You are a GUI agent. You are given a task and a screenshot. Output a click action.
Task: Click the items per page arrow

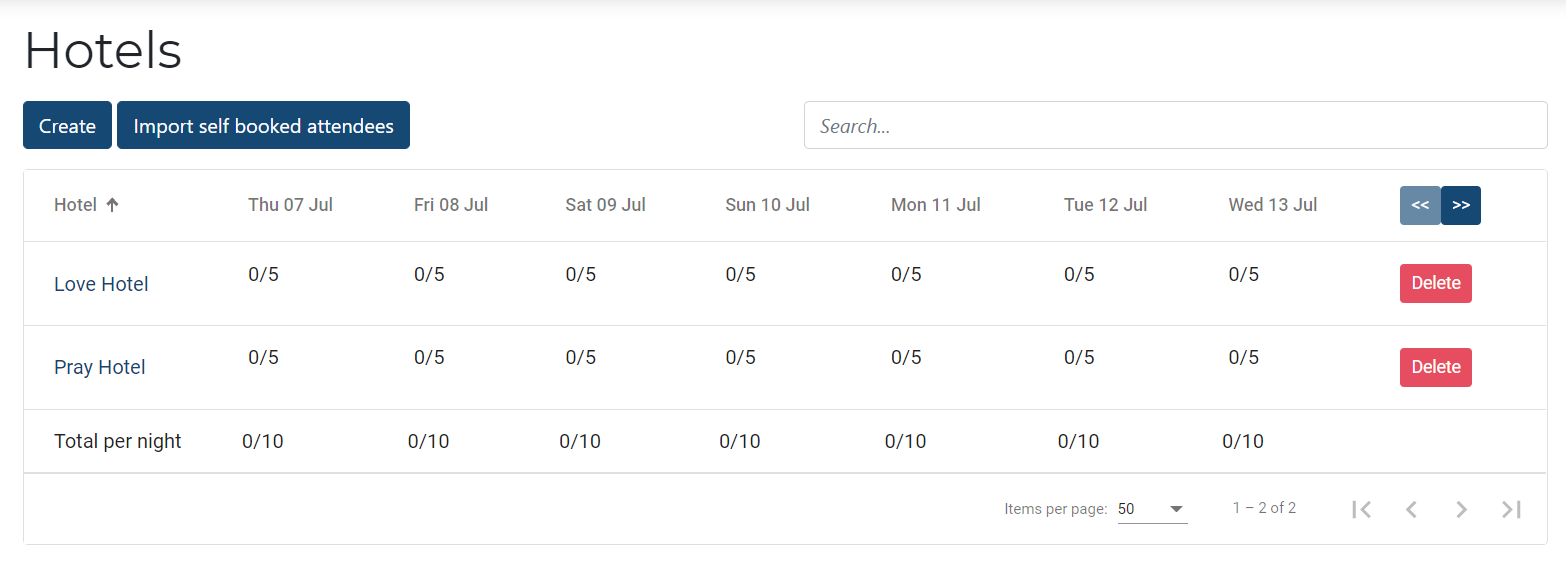(x=1176, y=509)
